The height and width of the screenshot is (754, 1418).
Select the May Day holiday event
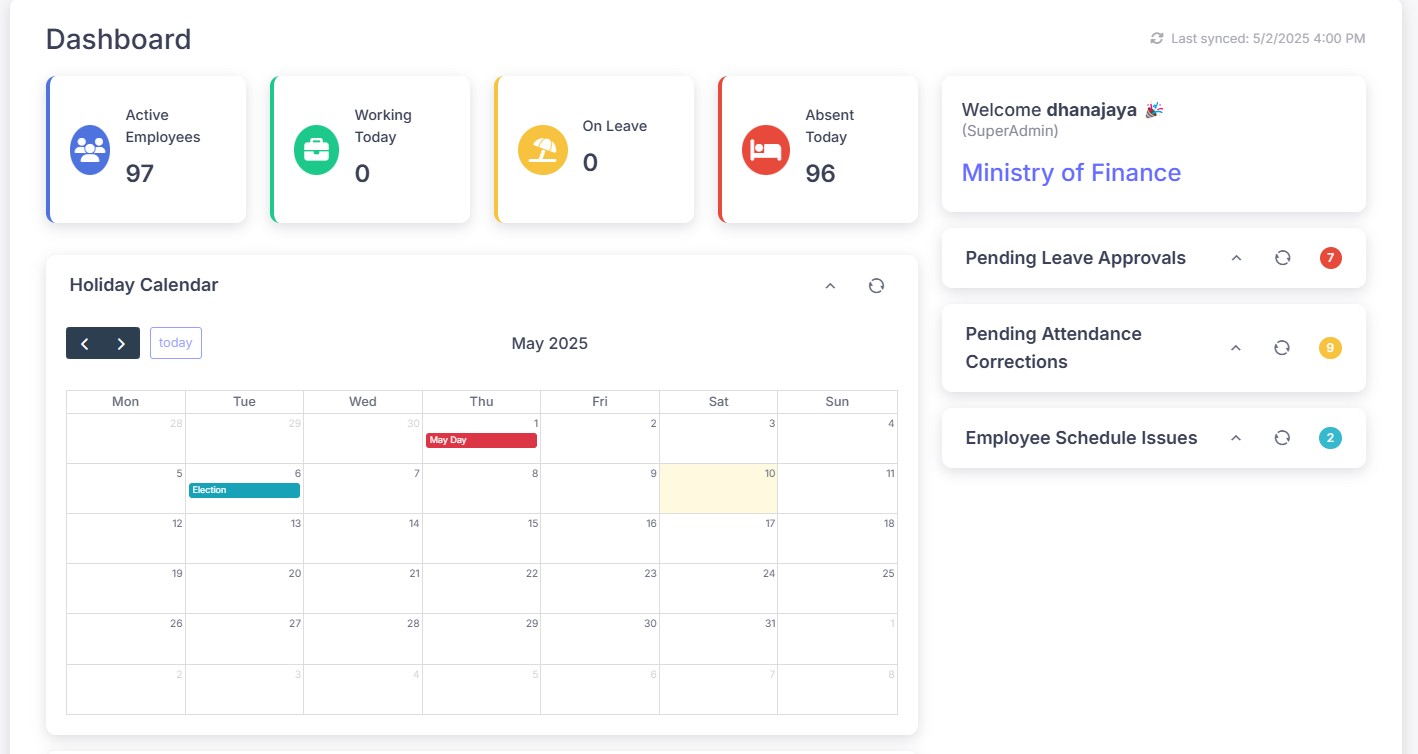click(480, 440)
